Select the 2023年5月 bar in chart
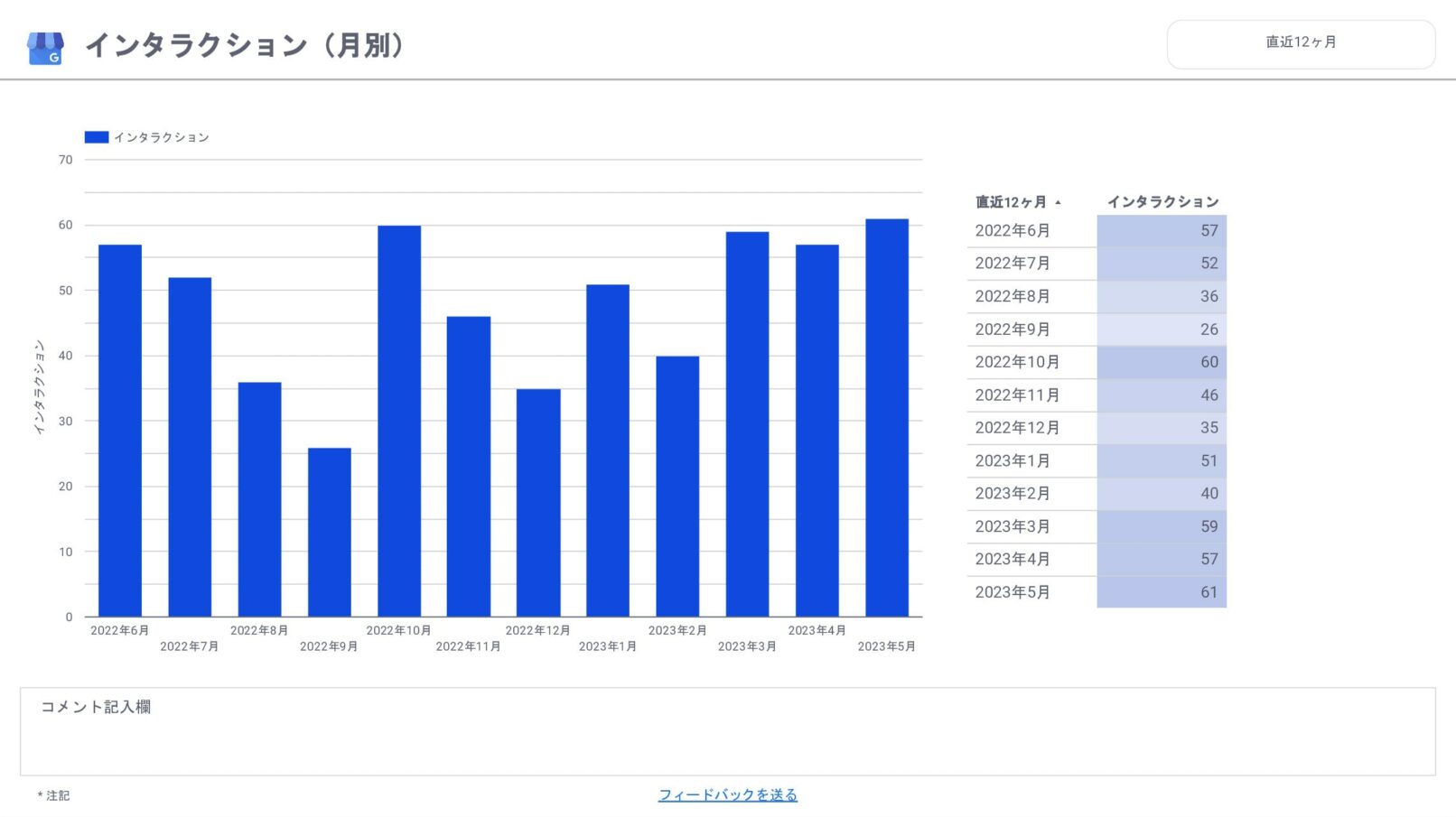This screenshot has width=1456, height=817. [886, 418]
